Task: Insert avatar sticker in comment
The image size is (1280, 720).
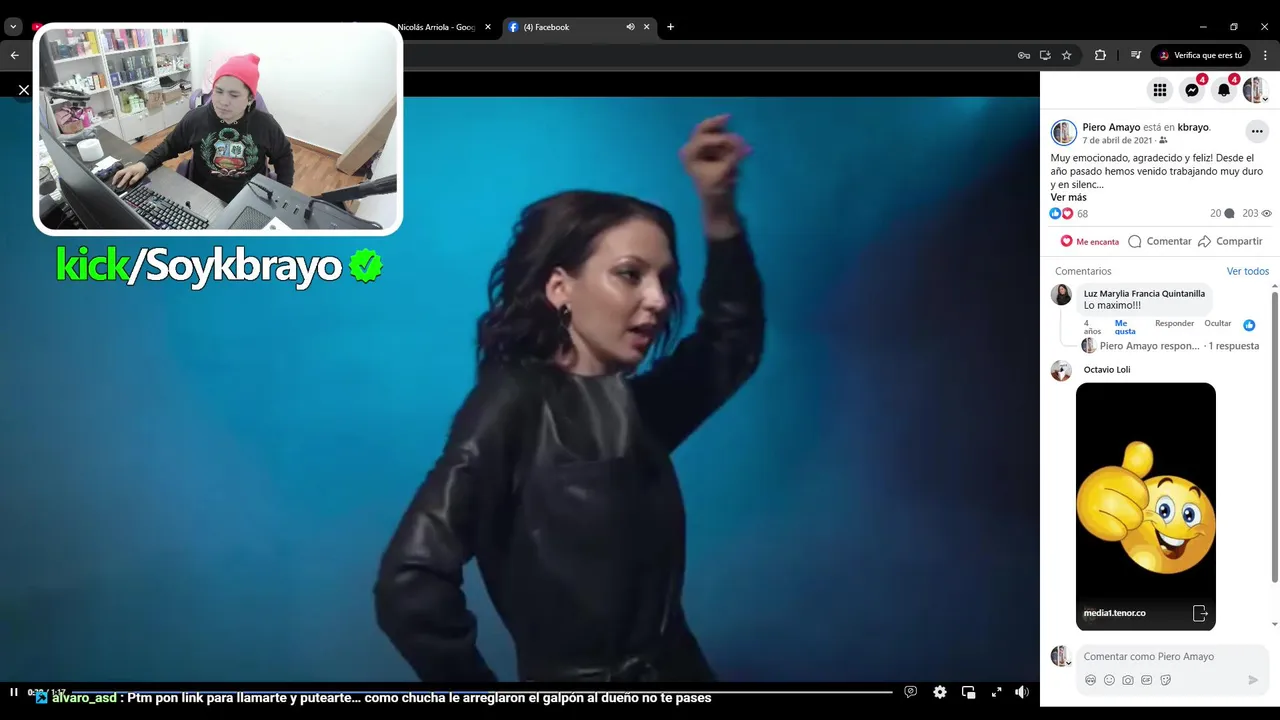Action: (x=1090, y=680)
